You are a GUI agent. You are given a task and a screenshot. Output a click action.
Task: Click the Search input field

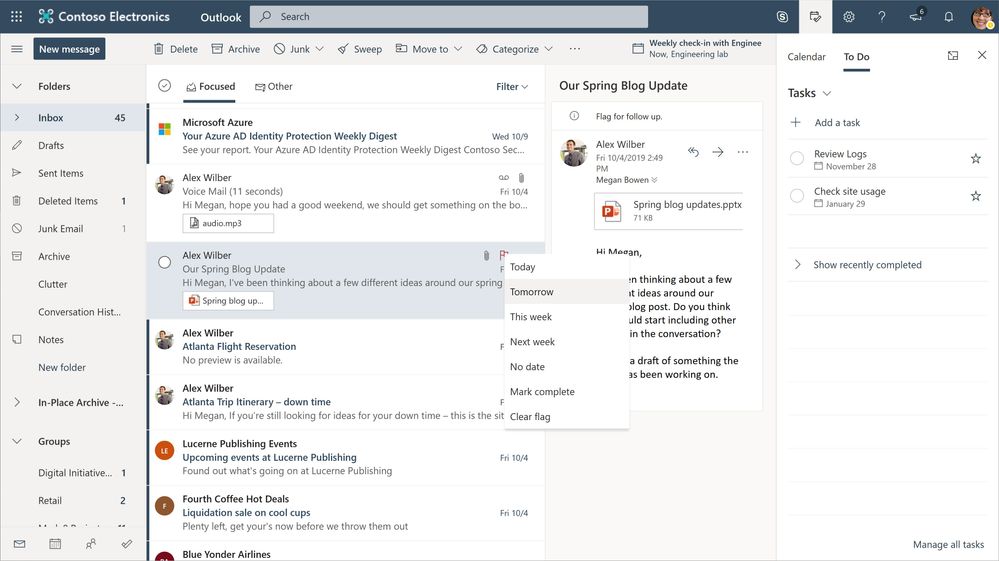tap(449, 17)
